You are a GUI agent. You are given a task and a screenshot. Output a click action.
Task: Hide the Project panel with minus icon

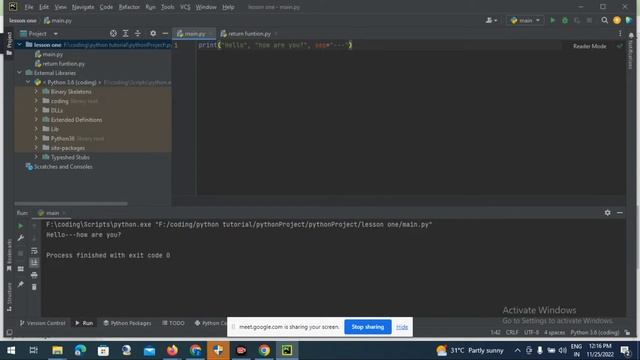165,33
